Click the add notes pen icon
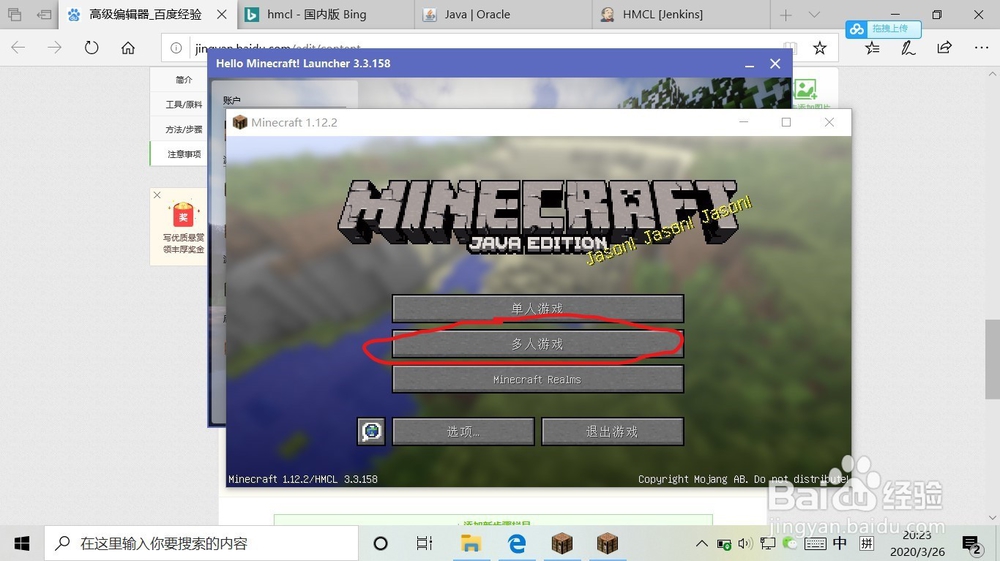The width and height of the screenshot is (1000, 561). (x=908, y=48)
